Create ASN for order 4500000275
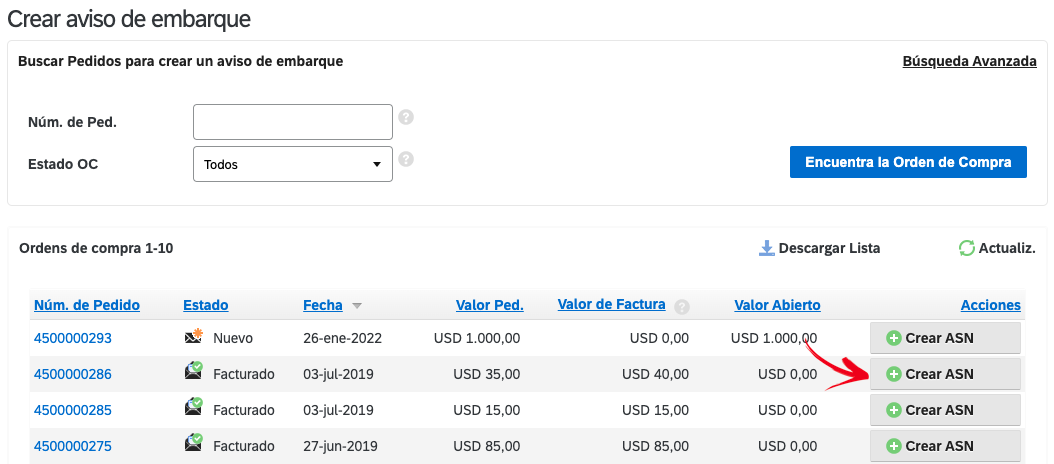Viewport: 1054px width, 464px height. [945, 446]
